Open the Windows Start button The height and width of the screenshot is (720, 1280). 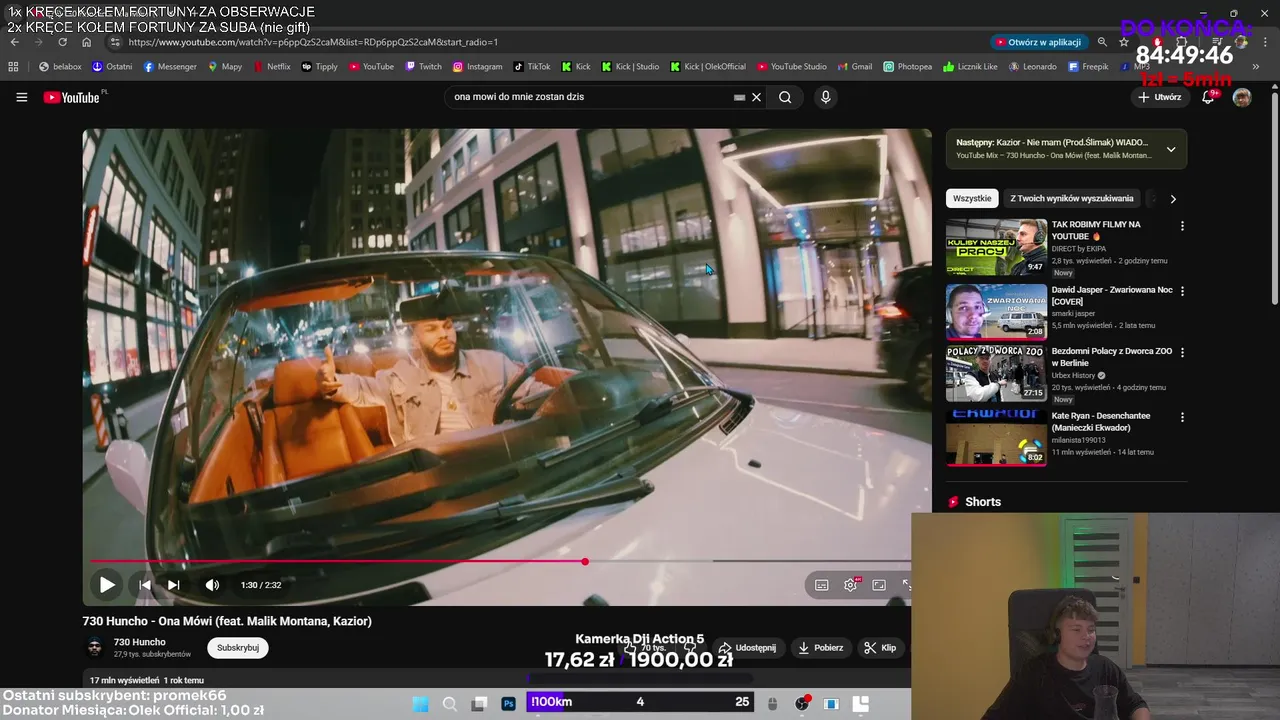(421, 704)
